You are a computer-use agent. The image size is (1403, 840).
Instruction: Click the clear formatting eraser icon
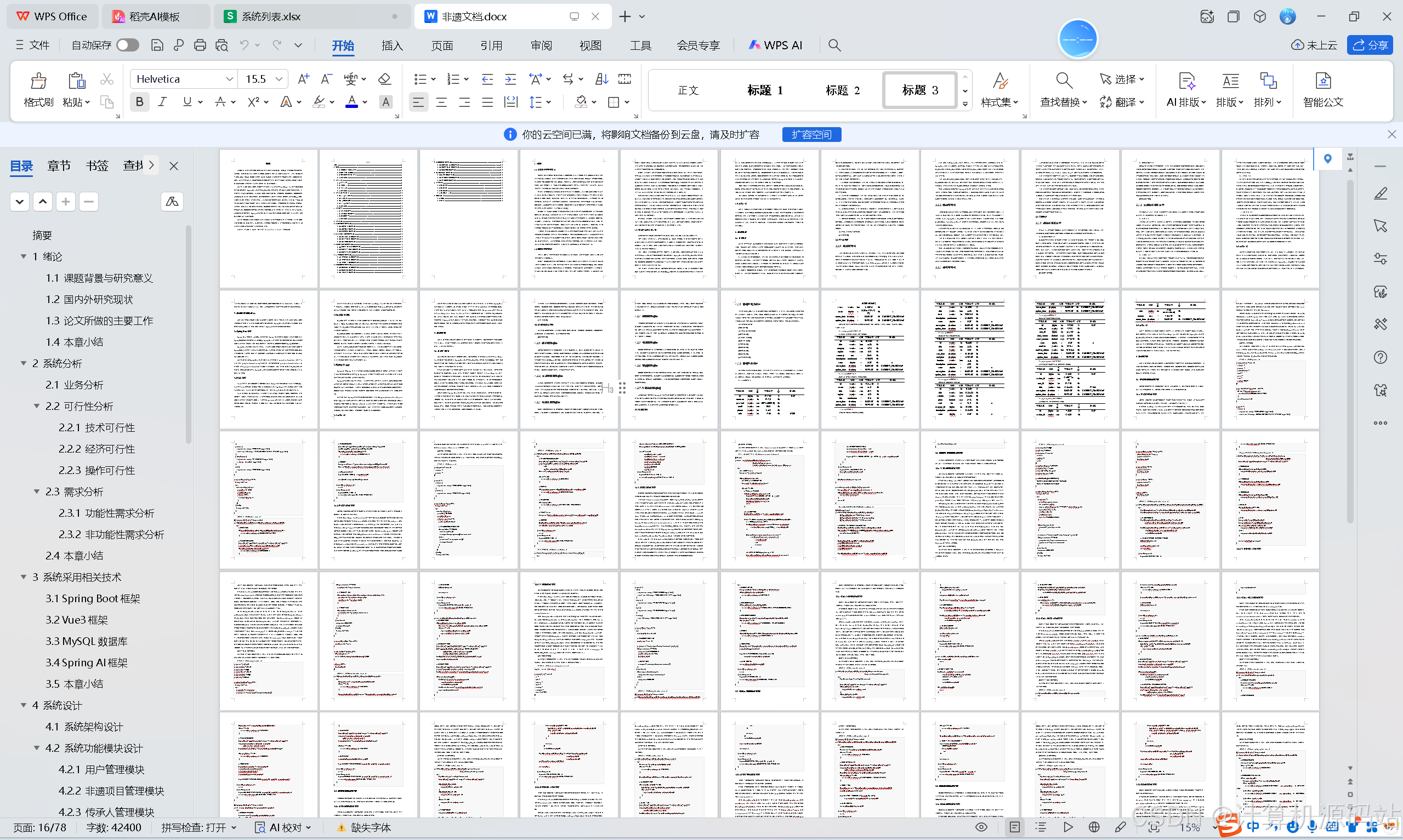click(384, 79)
